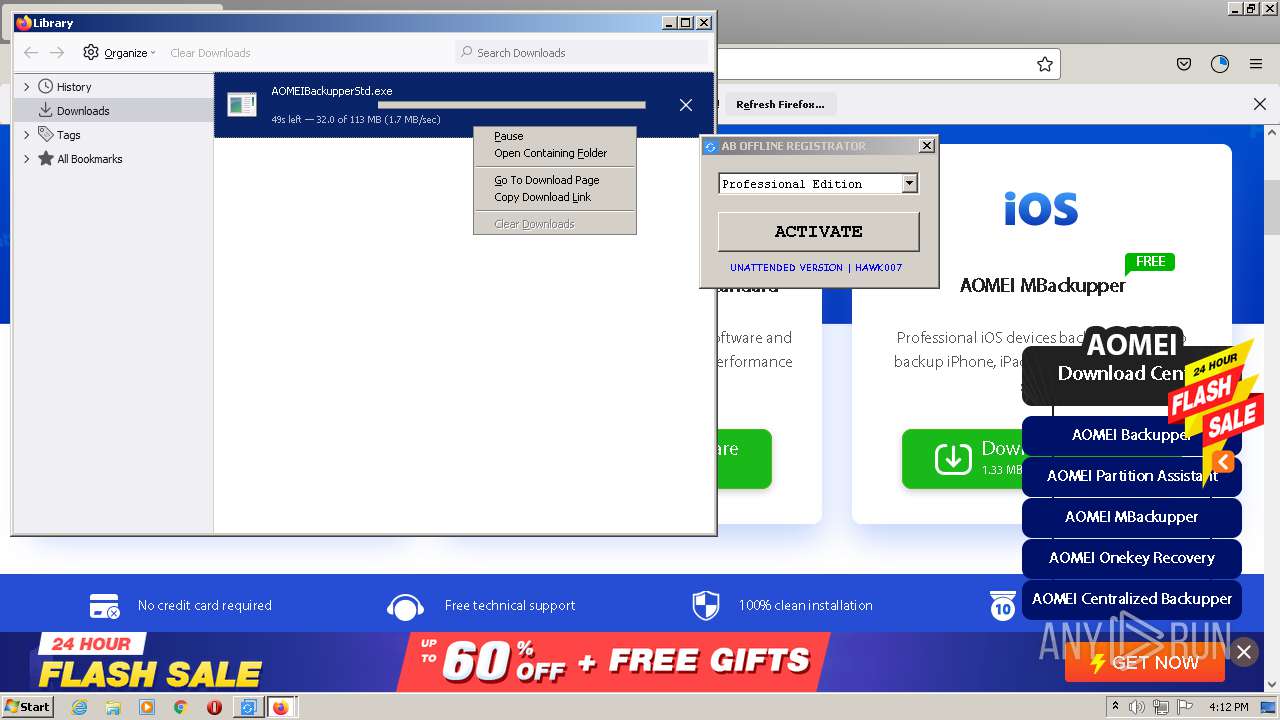Image resolution: width=1280 pixels, height=720 pixels.
Task: Open AOMEI Backupper in Download Center
Action: (x=1131, y=435)
